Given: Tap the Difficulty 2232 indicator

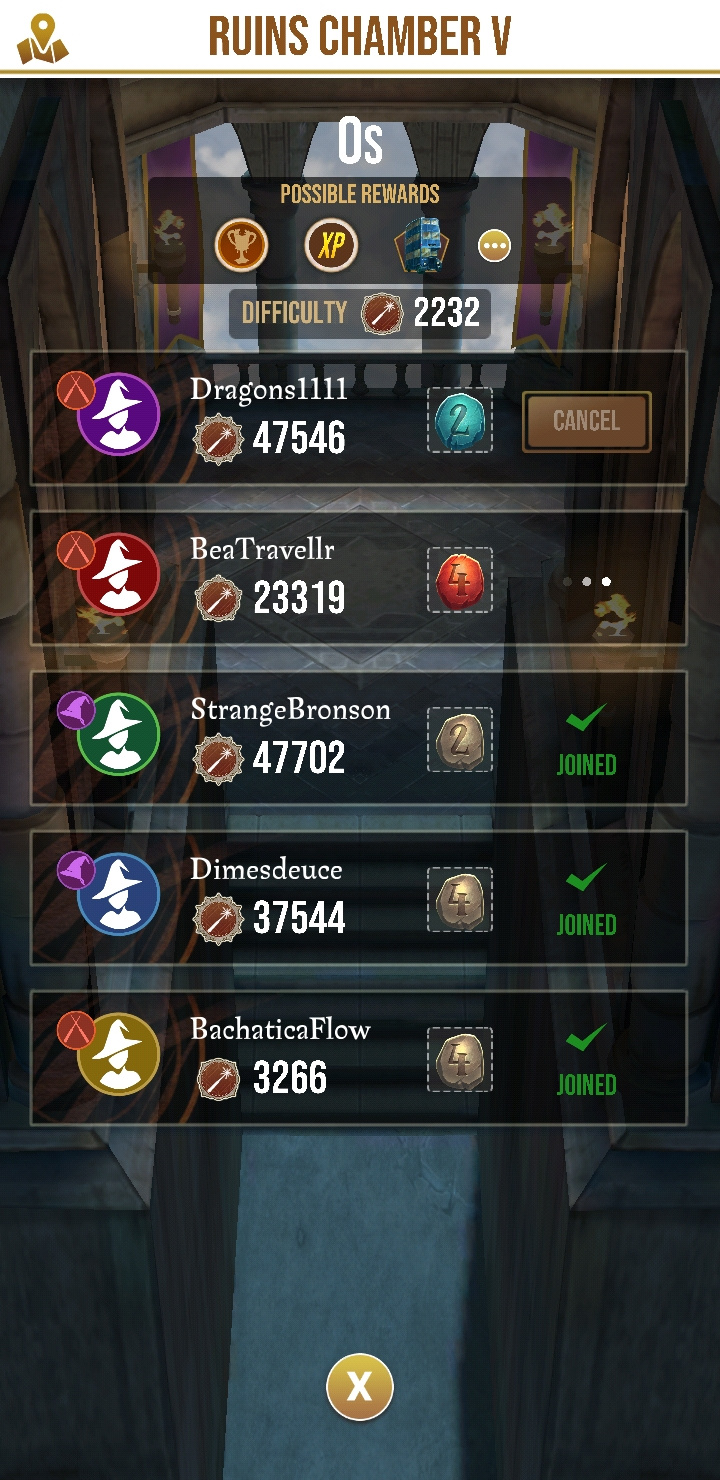Looking at the screenshot, I should [x=360, y=314].
